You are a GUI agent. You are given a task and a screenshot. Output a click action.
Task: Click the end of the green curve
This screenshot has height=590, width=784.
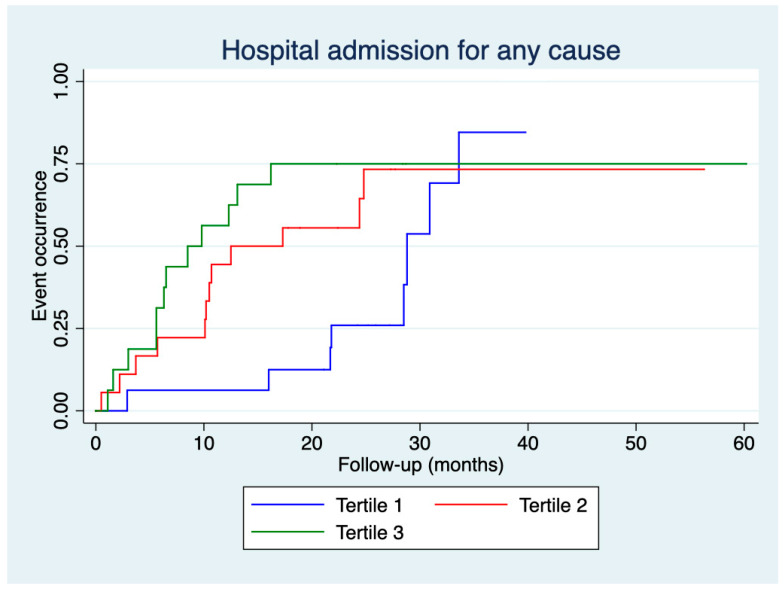[746, 164]
